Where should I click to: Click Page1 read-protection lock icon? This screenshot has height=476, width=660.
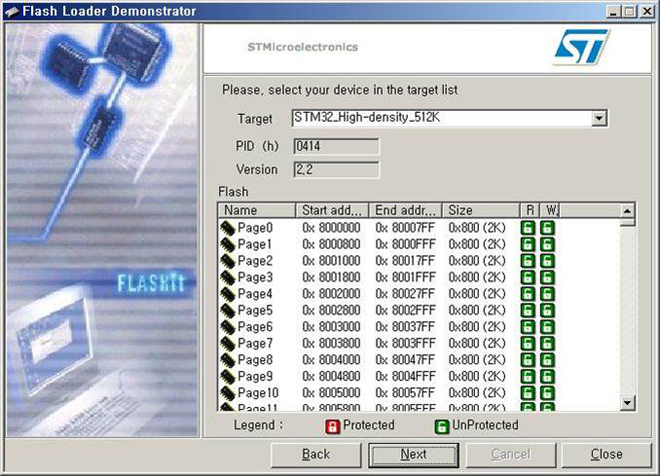pos(528,244)
